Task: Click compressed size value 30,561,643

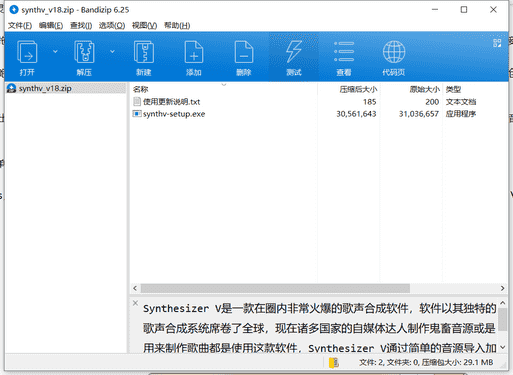Action: point(356,114)
